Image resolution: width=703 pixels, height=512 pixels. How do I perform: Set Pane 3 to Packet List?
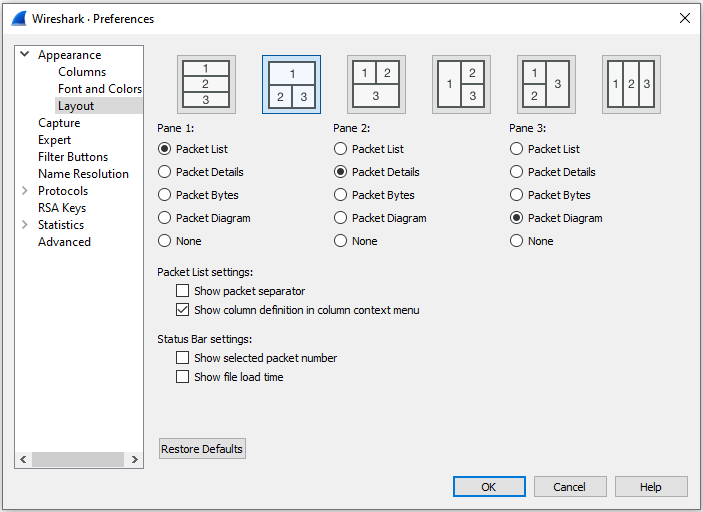point(545,149)
